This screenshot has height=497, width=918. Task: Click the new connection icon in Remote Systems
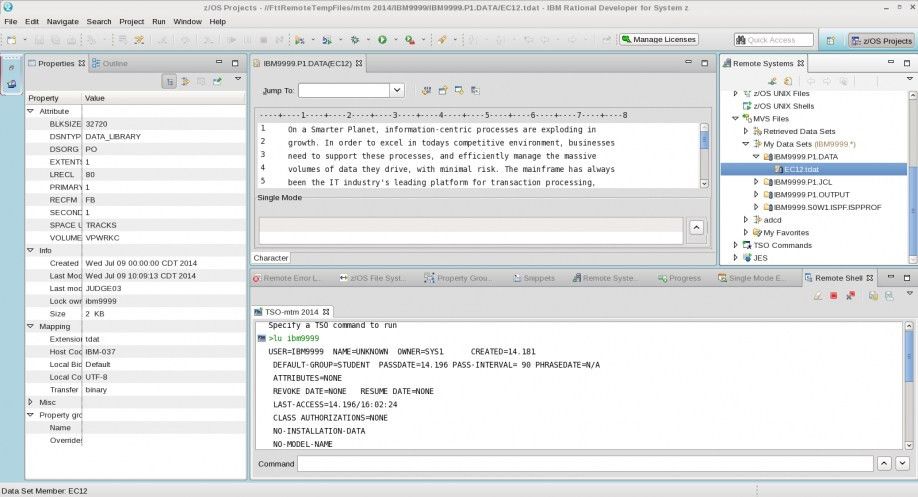point(772,81)
